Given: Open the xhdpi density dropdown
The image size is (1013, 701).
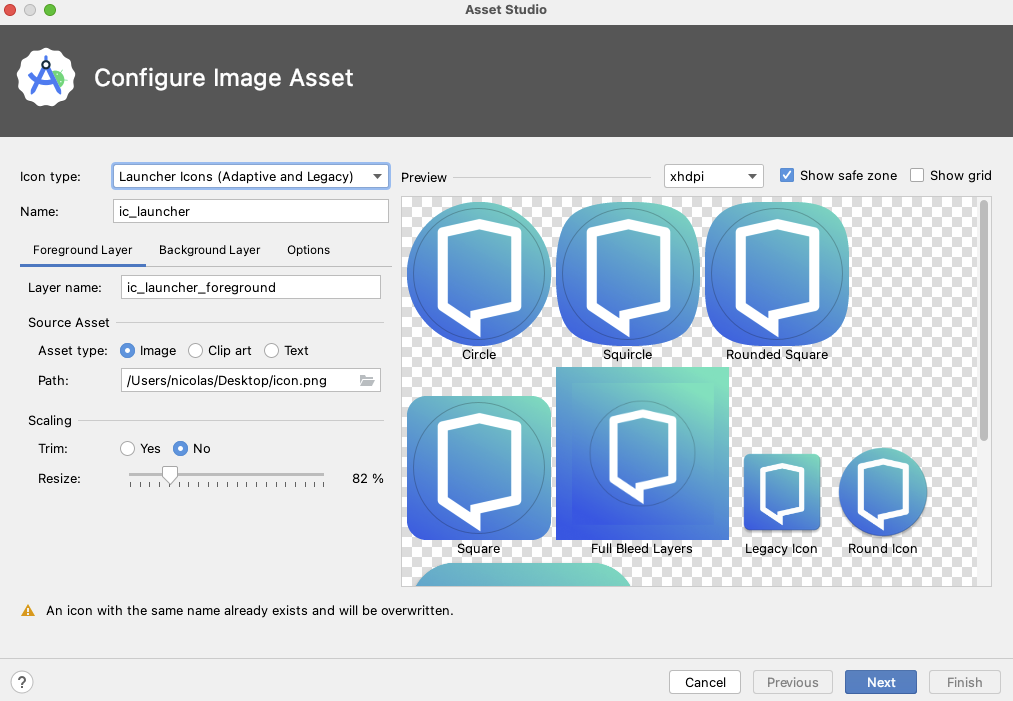Looking at the screenshot, I should tap(713, 177).
